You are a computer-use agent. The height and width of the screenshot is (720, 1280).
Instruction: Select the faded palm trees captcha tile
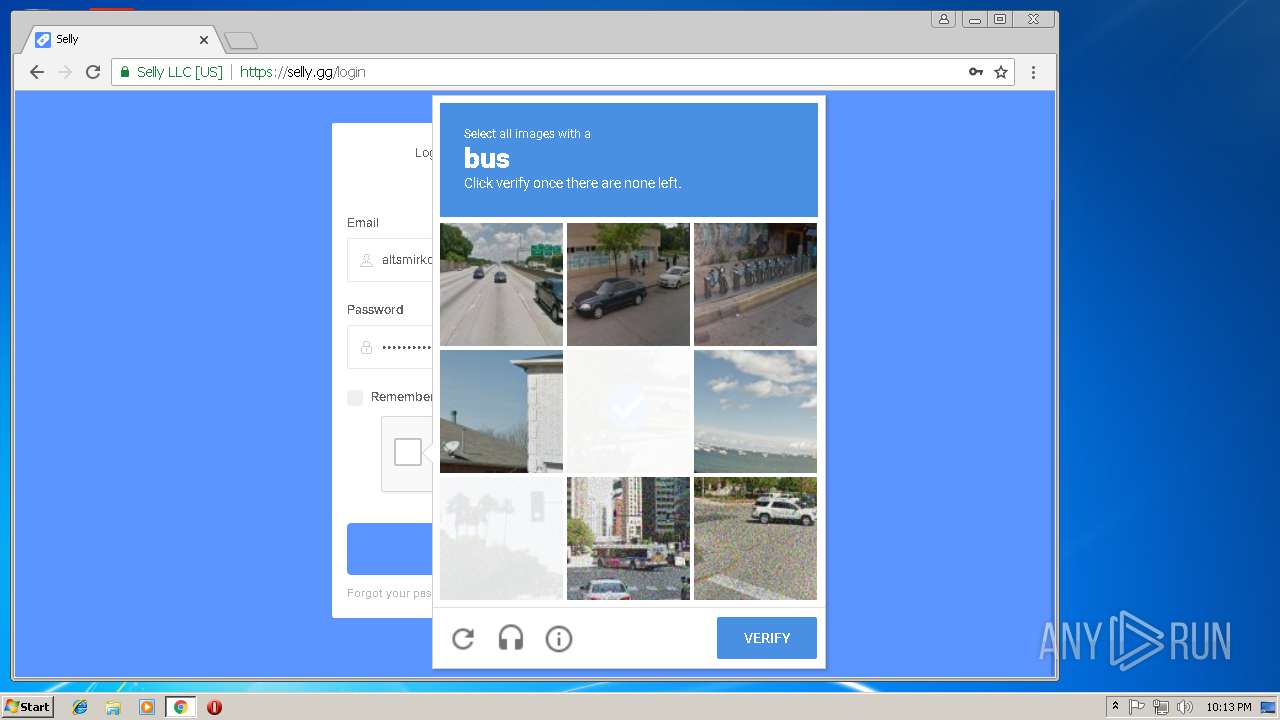pos(501,538)
